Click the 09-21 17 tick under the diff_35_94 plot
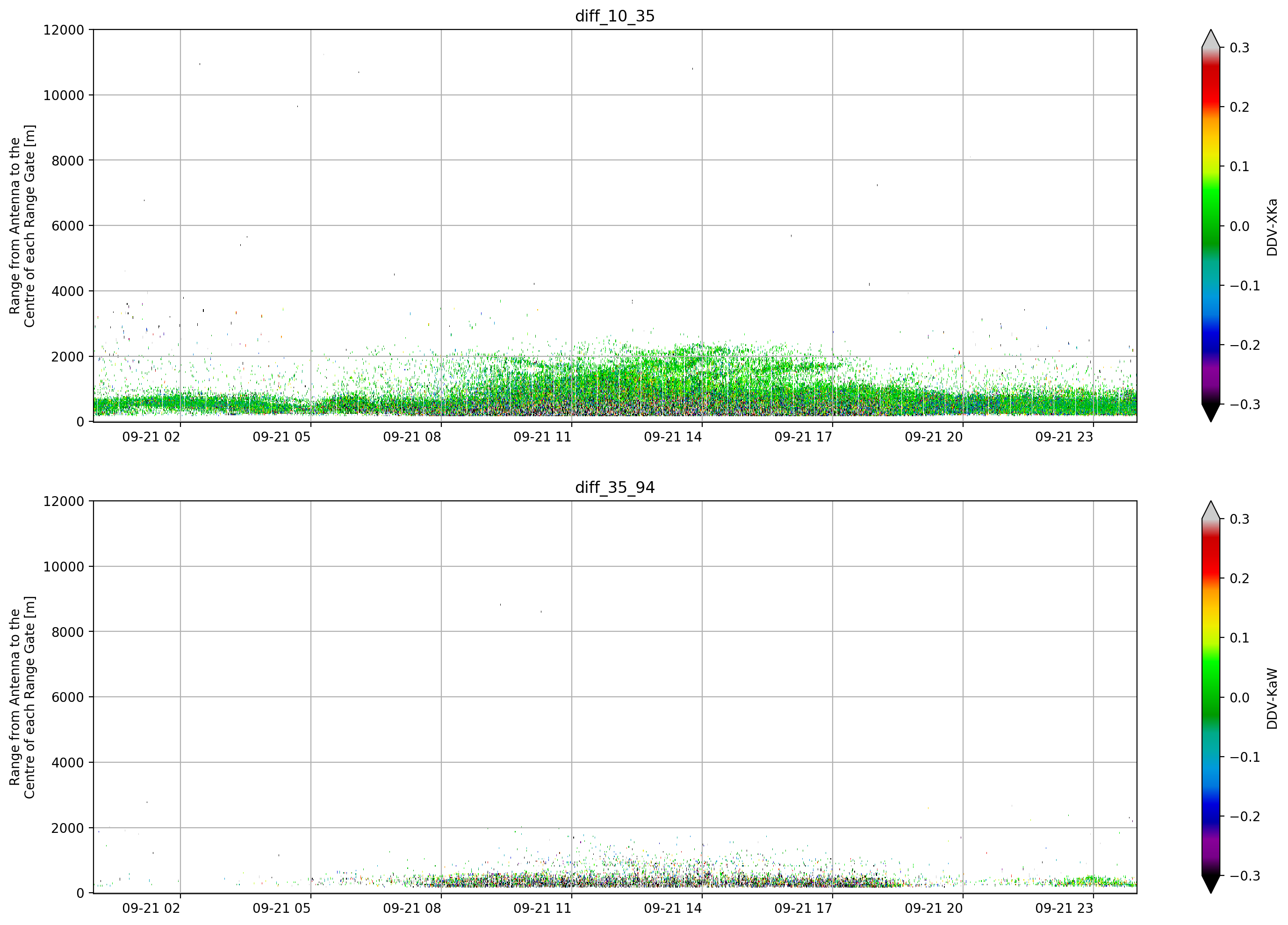The image size is (1288, 925). (x=803, y=909)
